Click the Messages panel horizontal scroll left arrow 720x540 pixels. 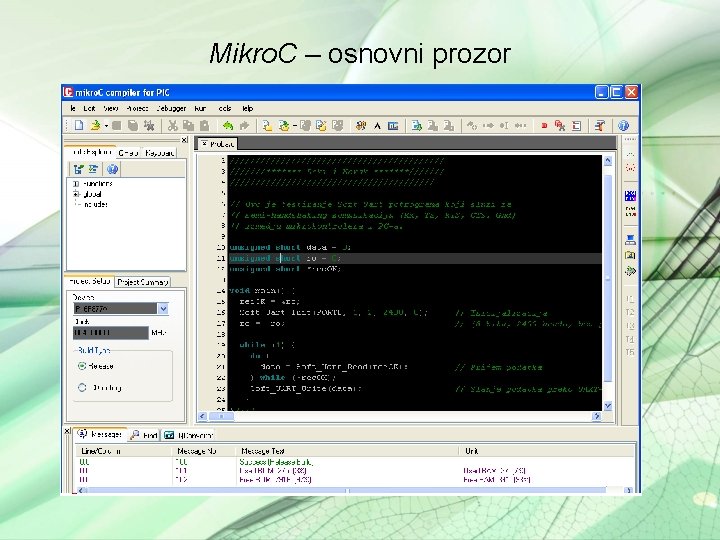(x=81, y=490)
